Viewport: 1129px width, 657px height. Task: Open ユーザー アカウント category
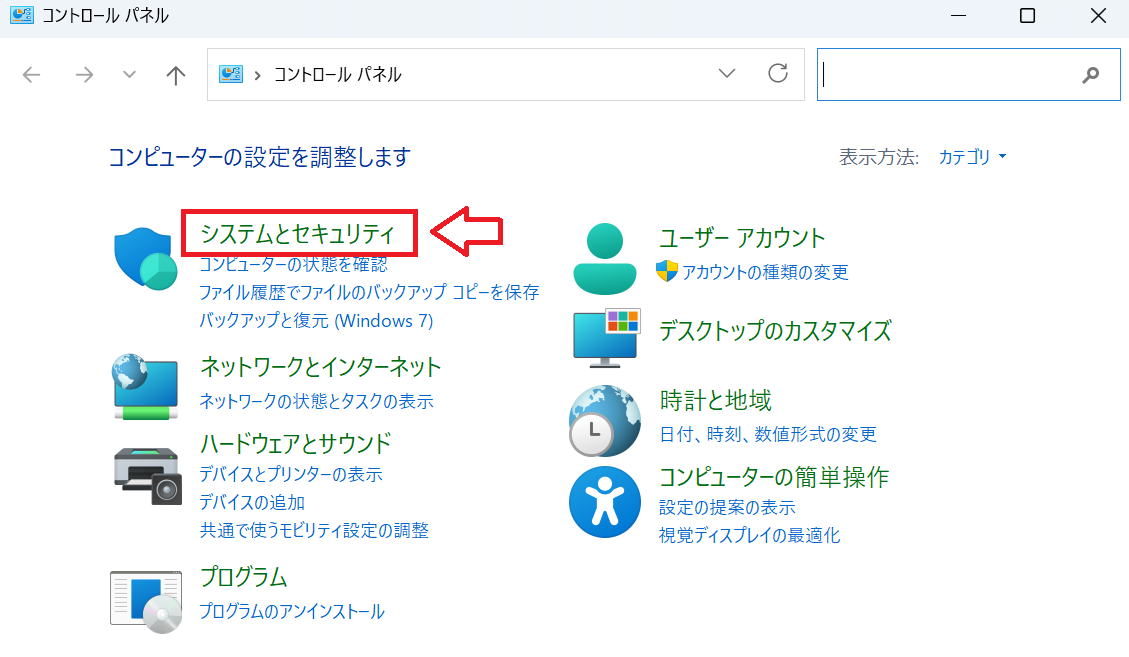pyautogui.click(x=742, y=238)
